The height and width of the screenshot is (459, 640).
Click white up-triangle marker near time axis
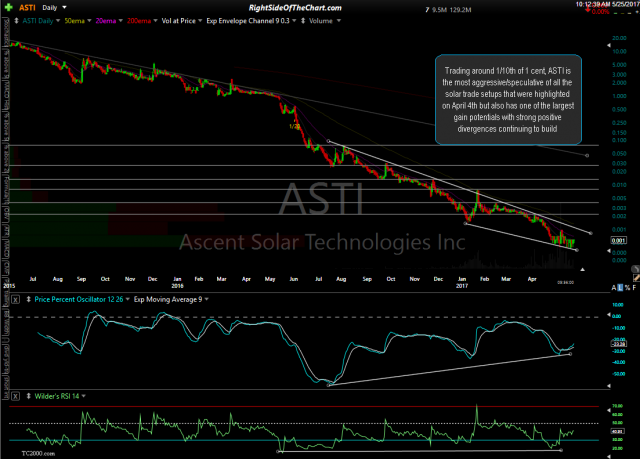(x=582, y=269)
